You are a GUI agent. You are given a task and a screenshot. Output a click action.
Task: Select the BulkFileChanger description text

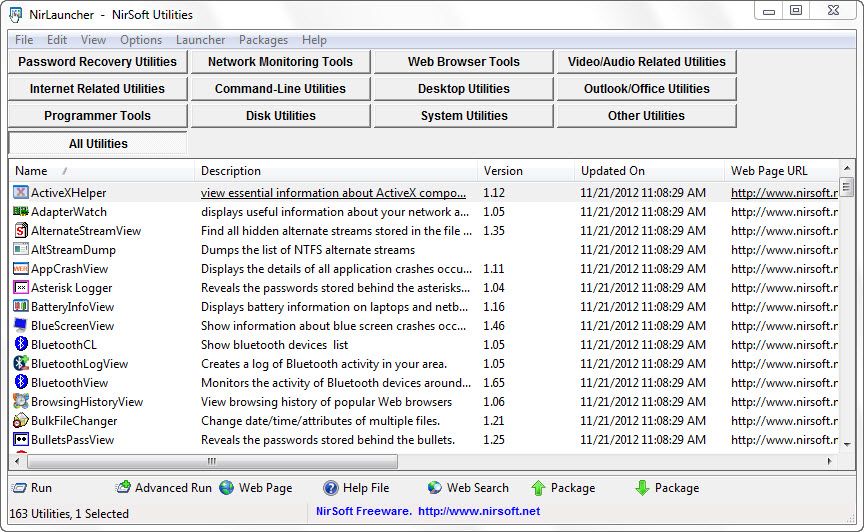click(320, 421)
